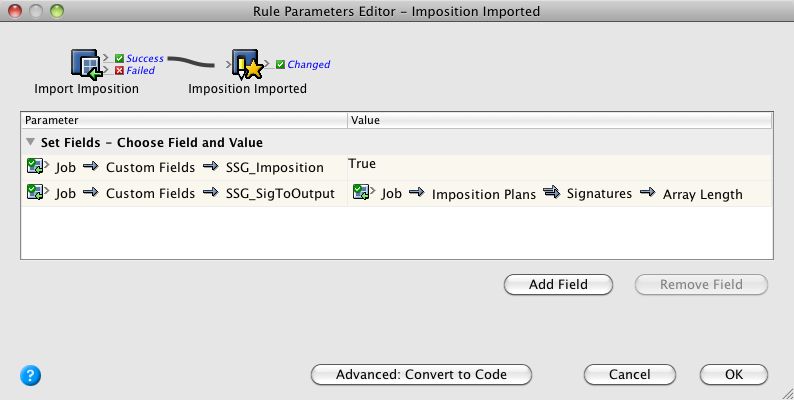
Task: Click the Job icon in SSG_Imposition row
Action: 35,166
